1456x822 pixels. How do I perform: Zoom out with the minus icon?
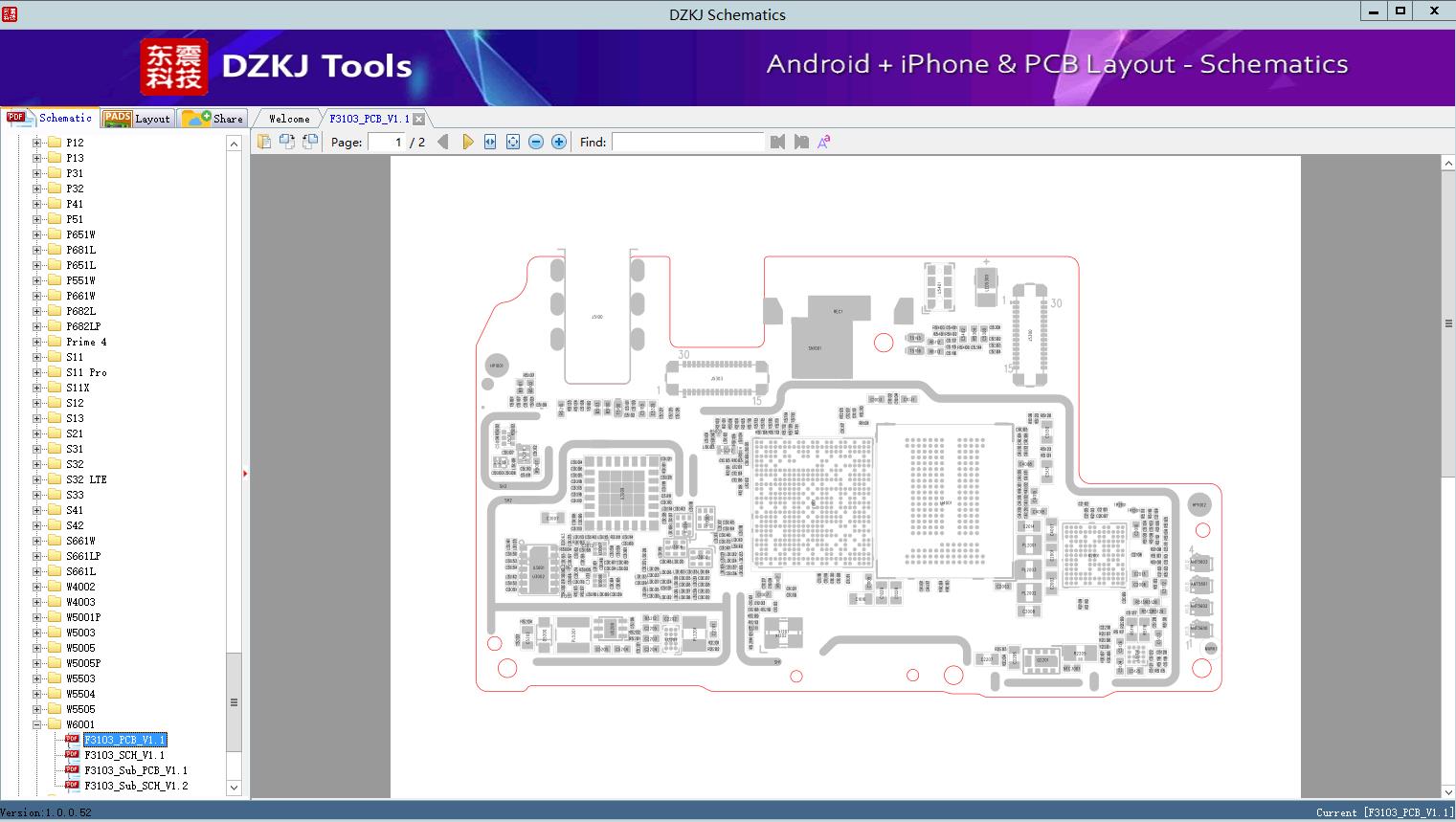coord(536,142)
